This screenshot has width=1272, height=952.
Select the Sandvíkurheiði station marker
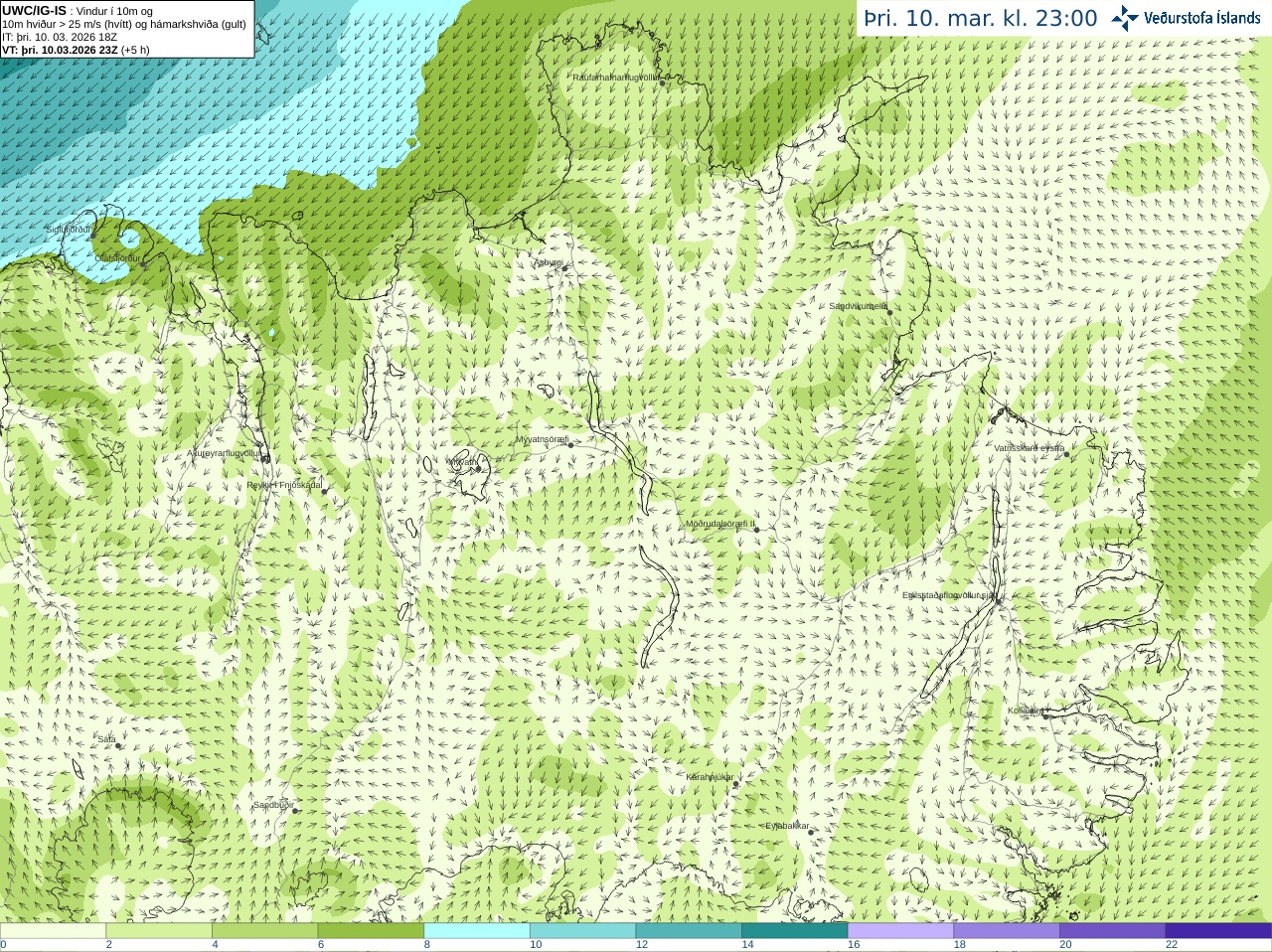pos(889,312)
